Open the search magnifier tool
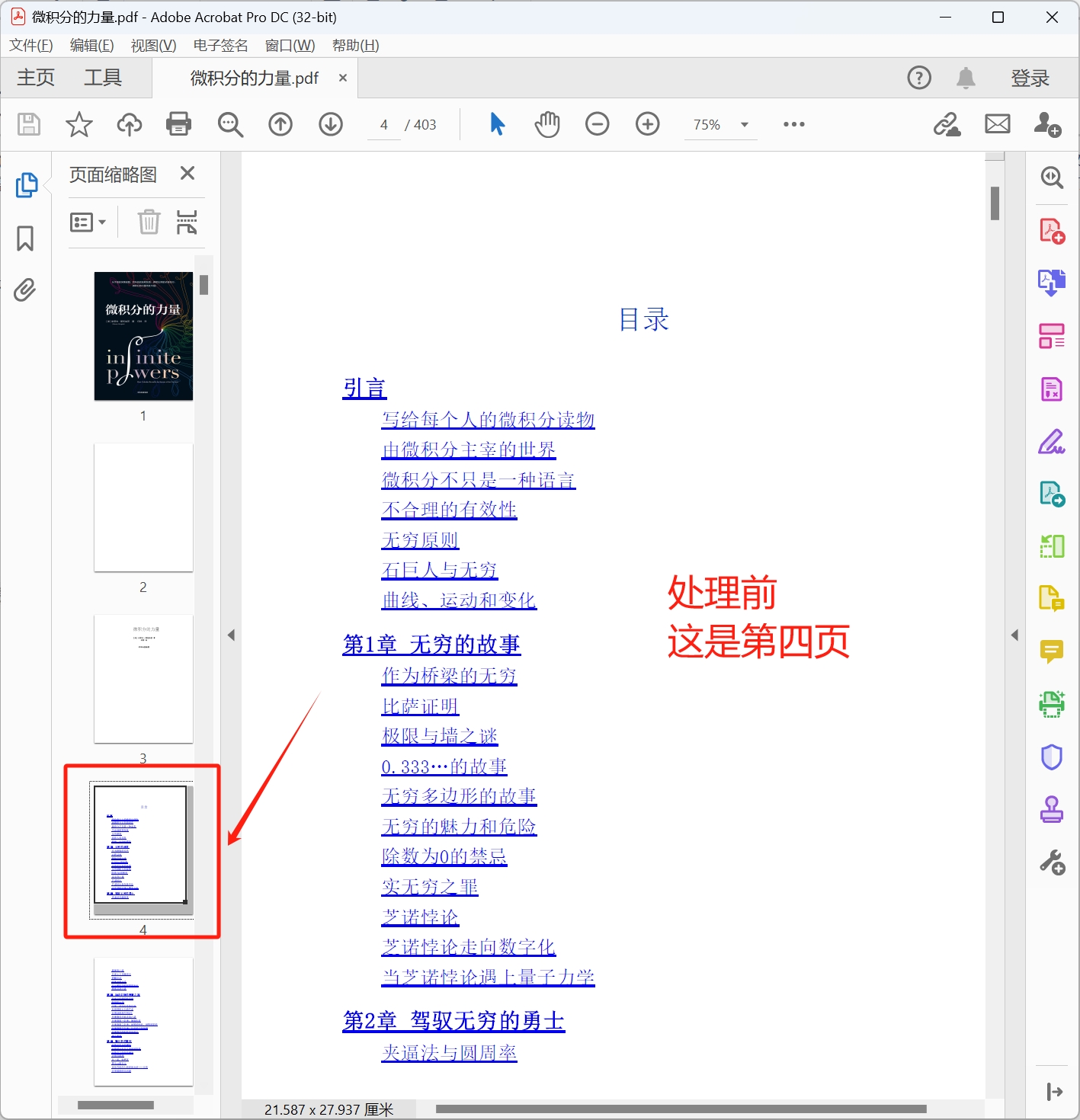The width and height of the screenshot is (1080, 1120). coord(230,124)
